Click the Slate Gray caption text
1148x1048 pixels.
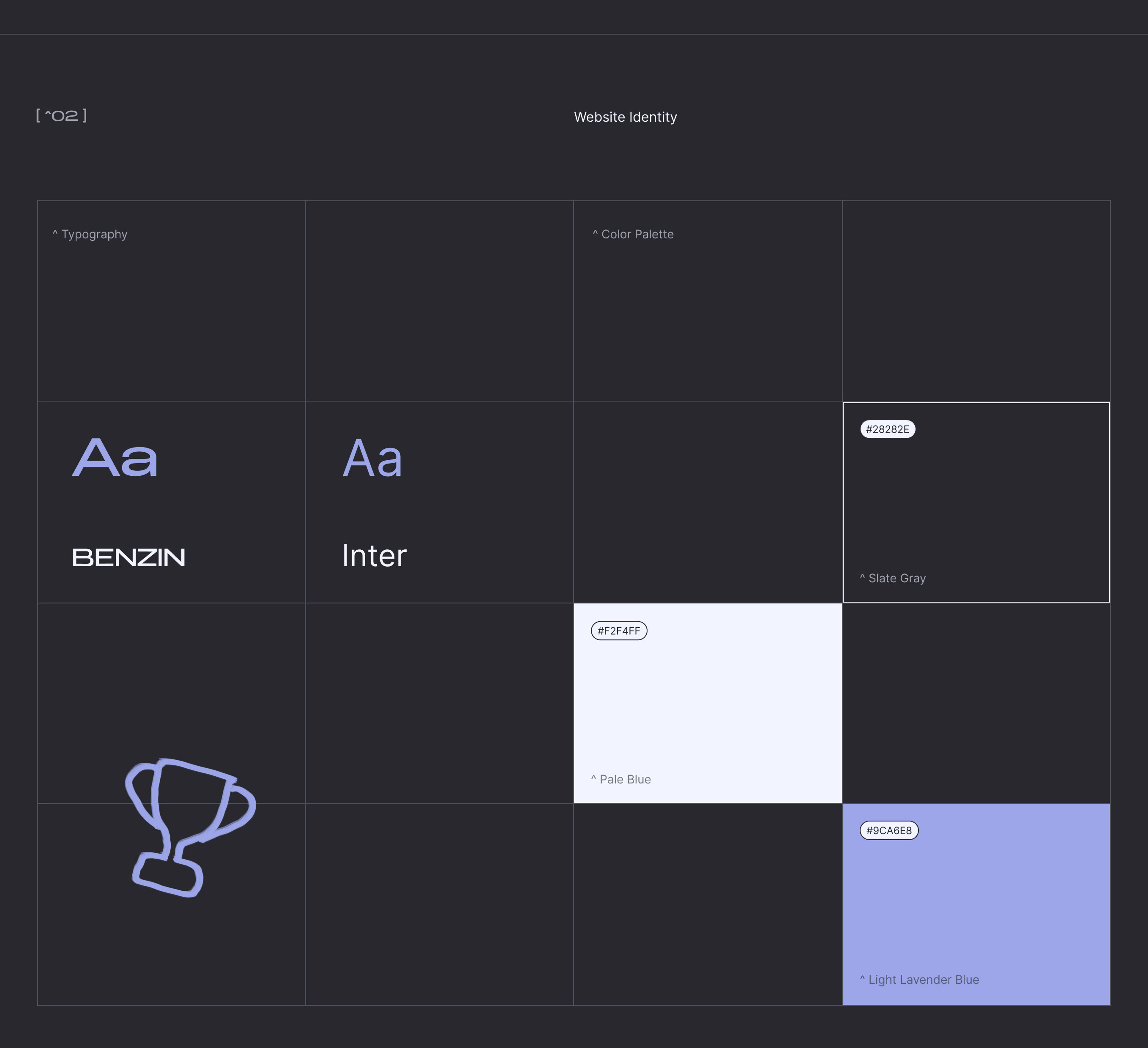coord(893,579)
